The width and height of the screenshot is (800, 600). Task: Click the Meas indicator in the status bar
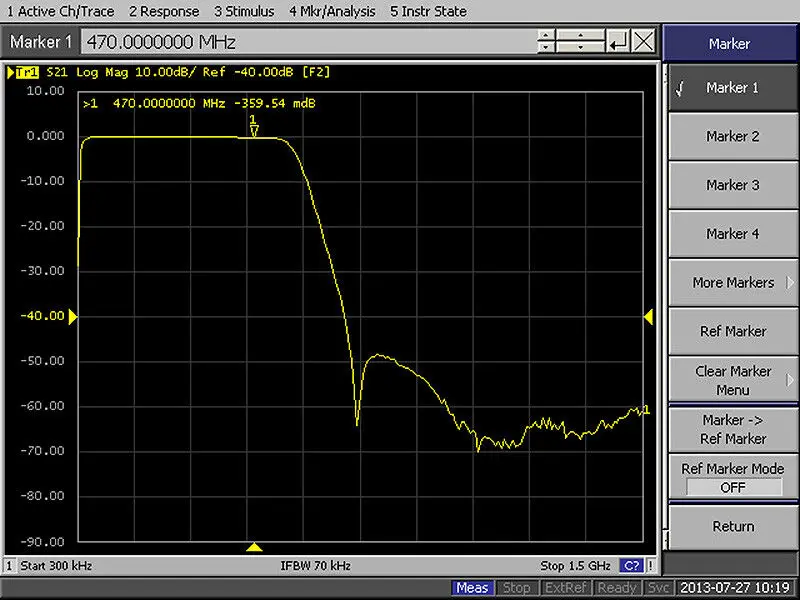(473, 588)
